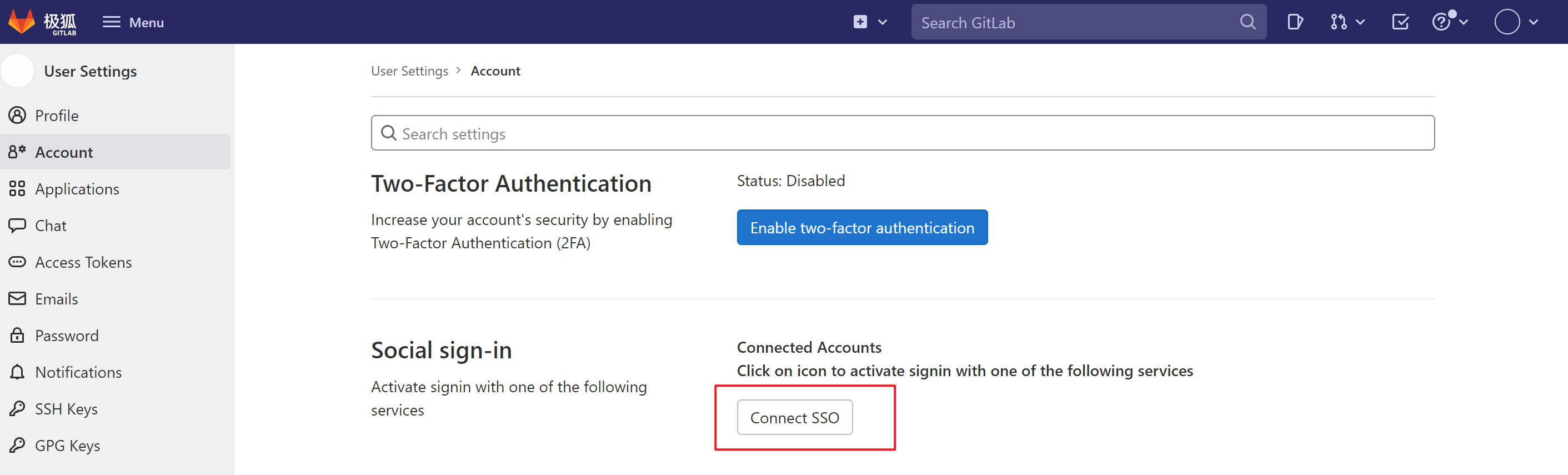The width and height of the screenshot is (1568, 475).
Task: Open the To-Do List checkmark icon
Action: pyautogui.click(x=1400, y=22)
